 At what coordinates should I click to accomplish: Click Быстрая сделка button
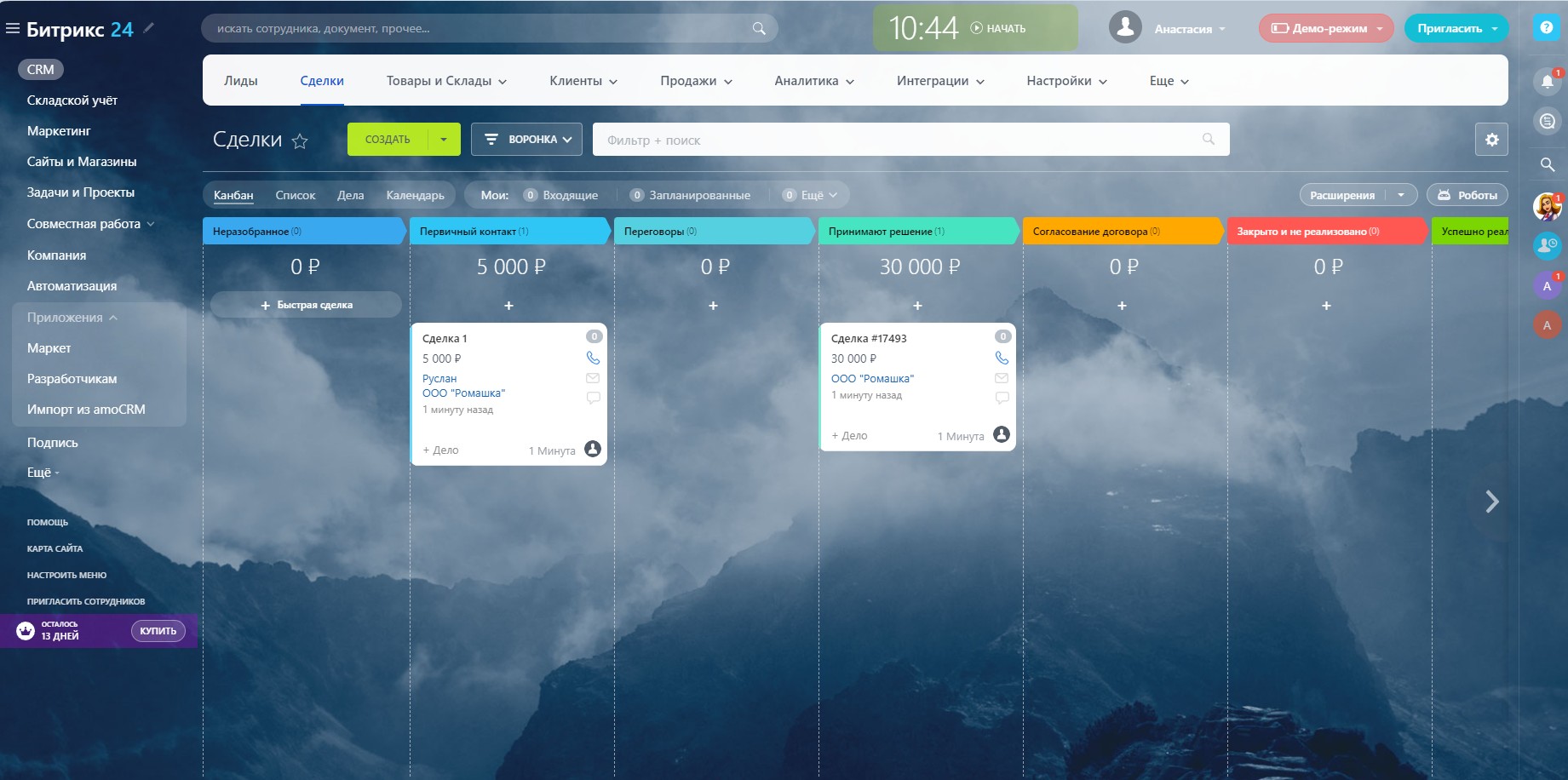click(x=306, y=305)
